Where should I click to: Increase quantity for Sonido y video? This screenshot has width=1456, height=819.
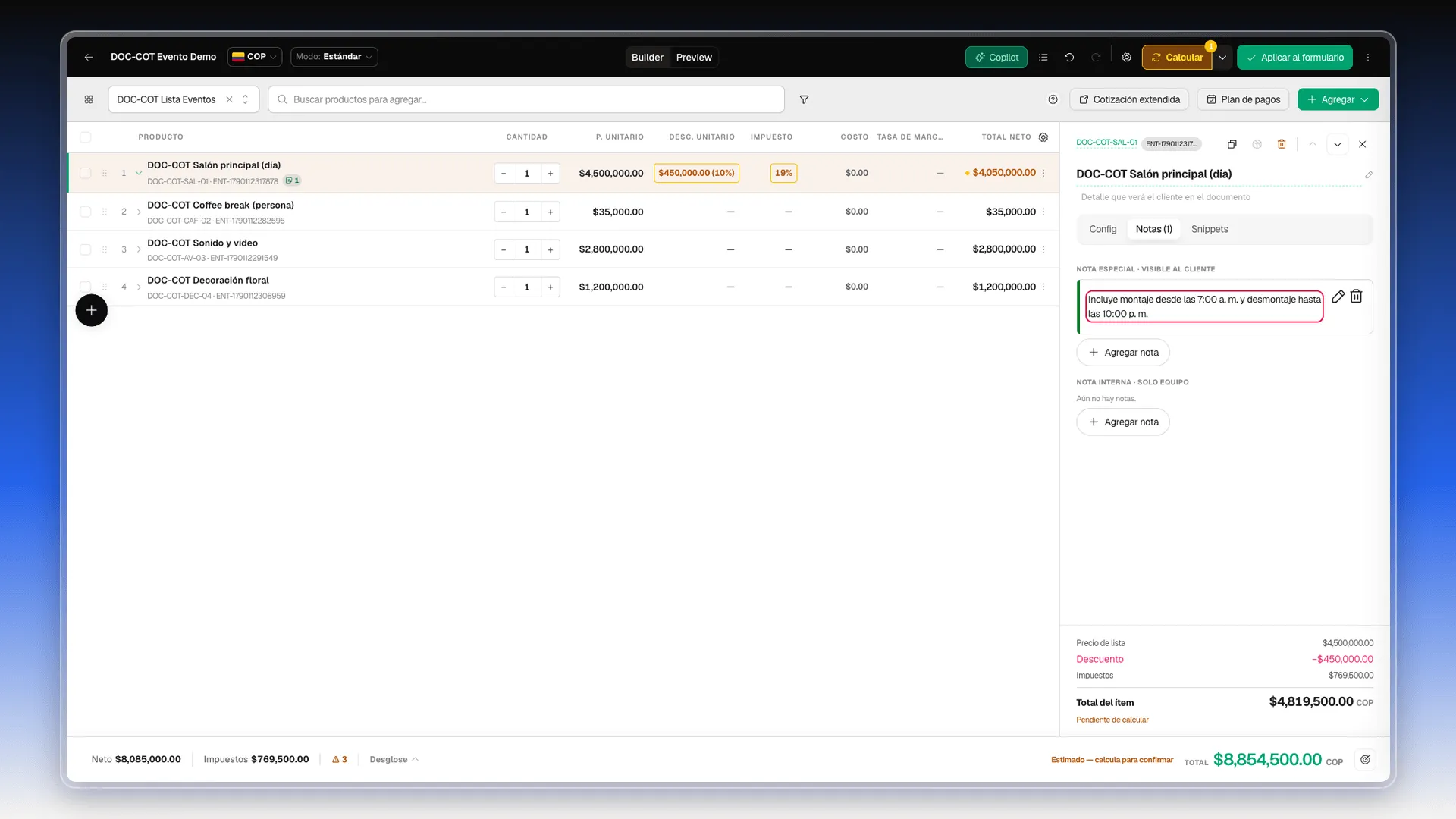[x=551, y=249]
